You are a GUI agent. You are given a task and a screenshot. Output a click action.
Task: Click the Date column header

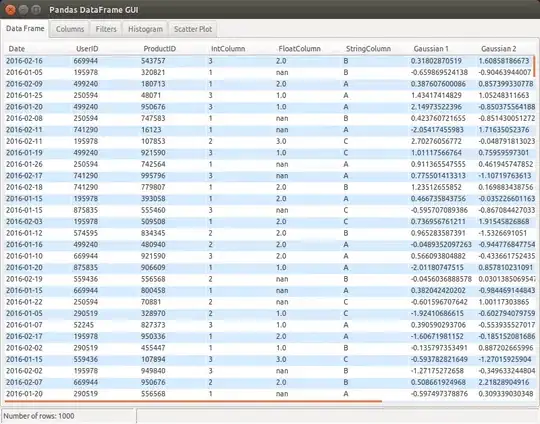pyautogui.click(x=17, y=49)
